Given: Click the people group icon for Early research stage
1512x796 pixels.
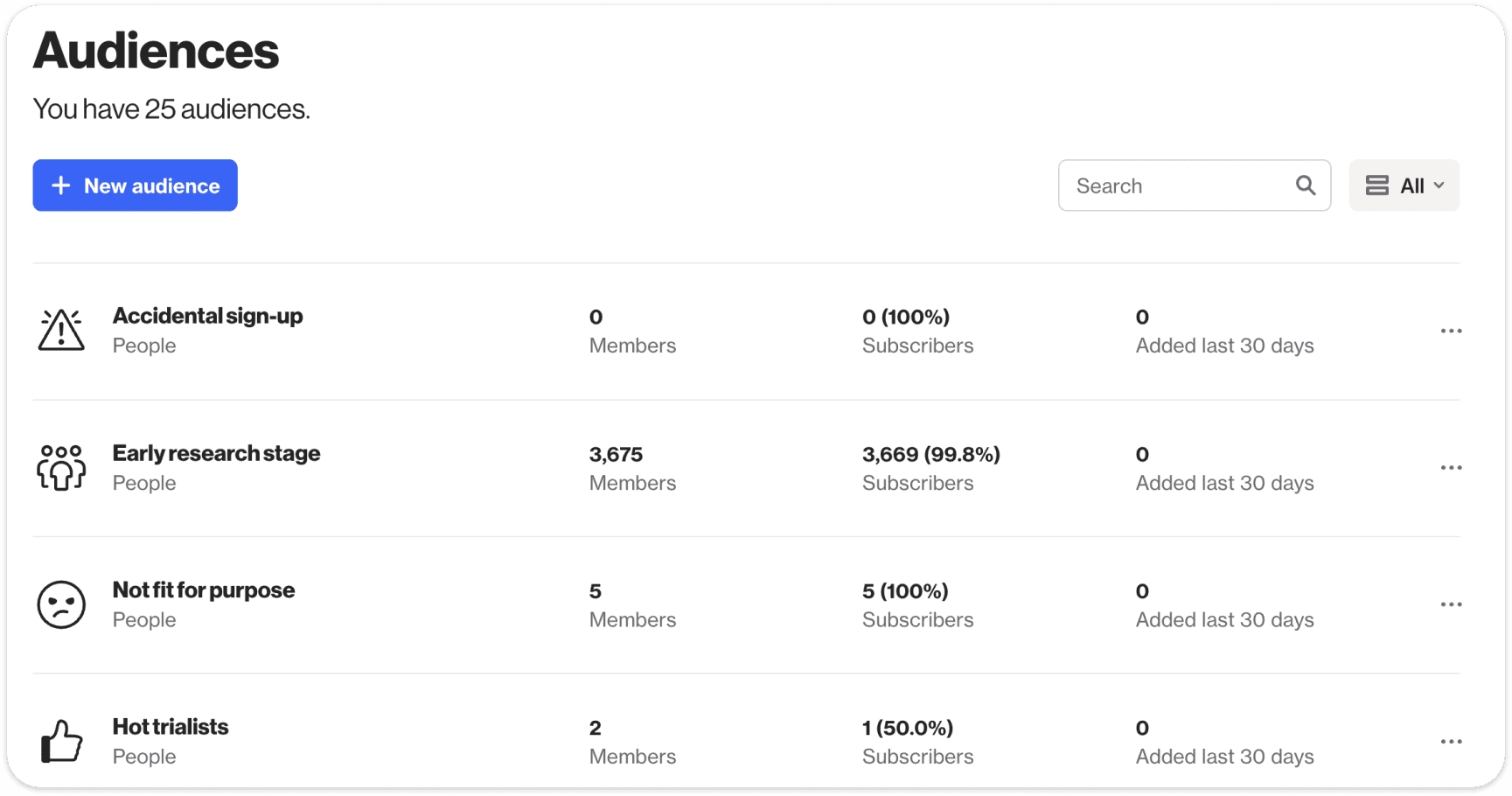Looking at the screenshot, I should click(x=61, y=467).
